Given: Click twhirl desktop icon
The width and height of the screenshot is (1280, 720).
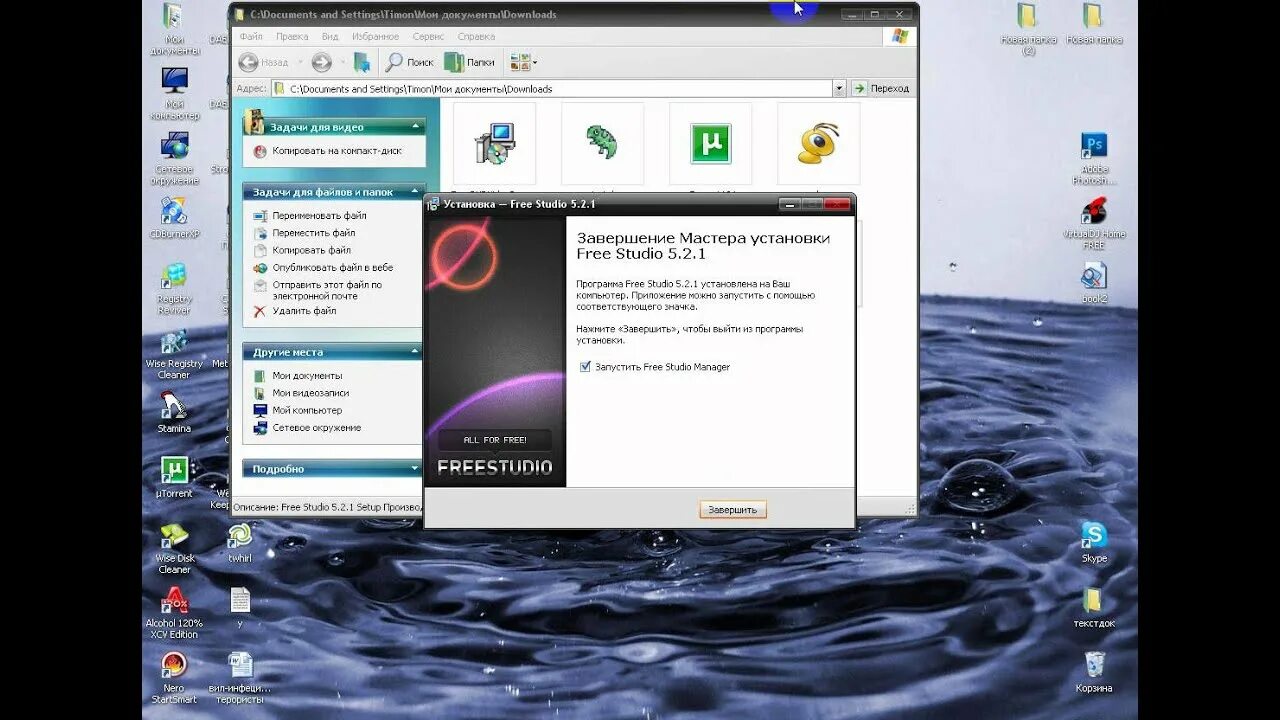Looking at the screenshot, I should [x=240, y=542].
